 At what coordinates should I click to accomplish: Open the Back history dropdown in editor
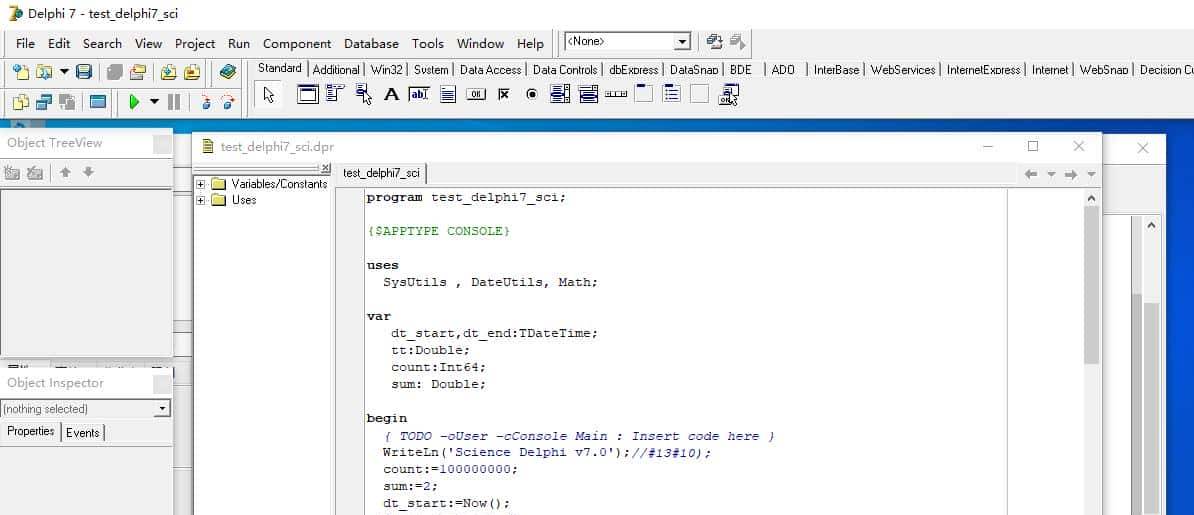click(1052, 174)
